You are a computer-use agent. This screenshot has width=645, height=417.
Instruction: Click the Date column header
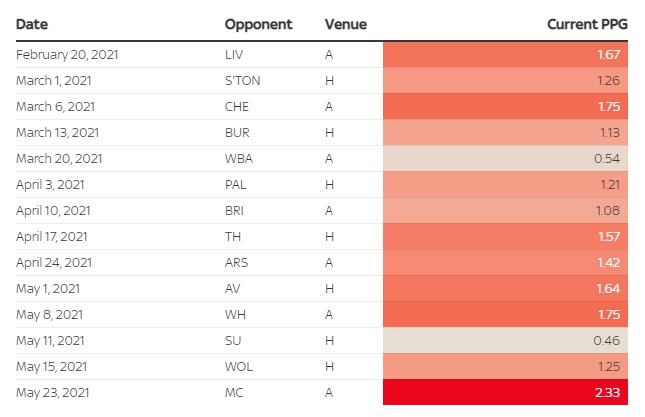point(32,24)
